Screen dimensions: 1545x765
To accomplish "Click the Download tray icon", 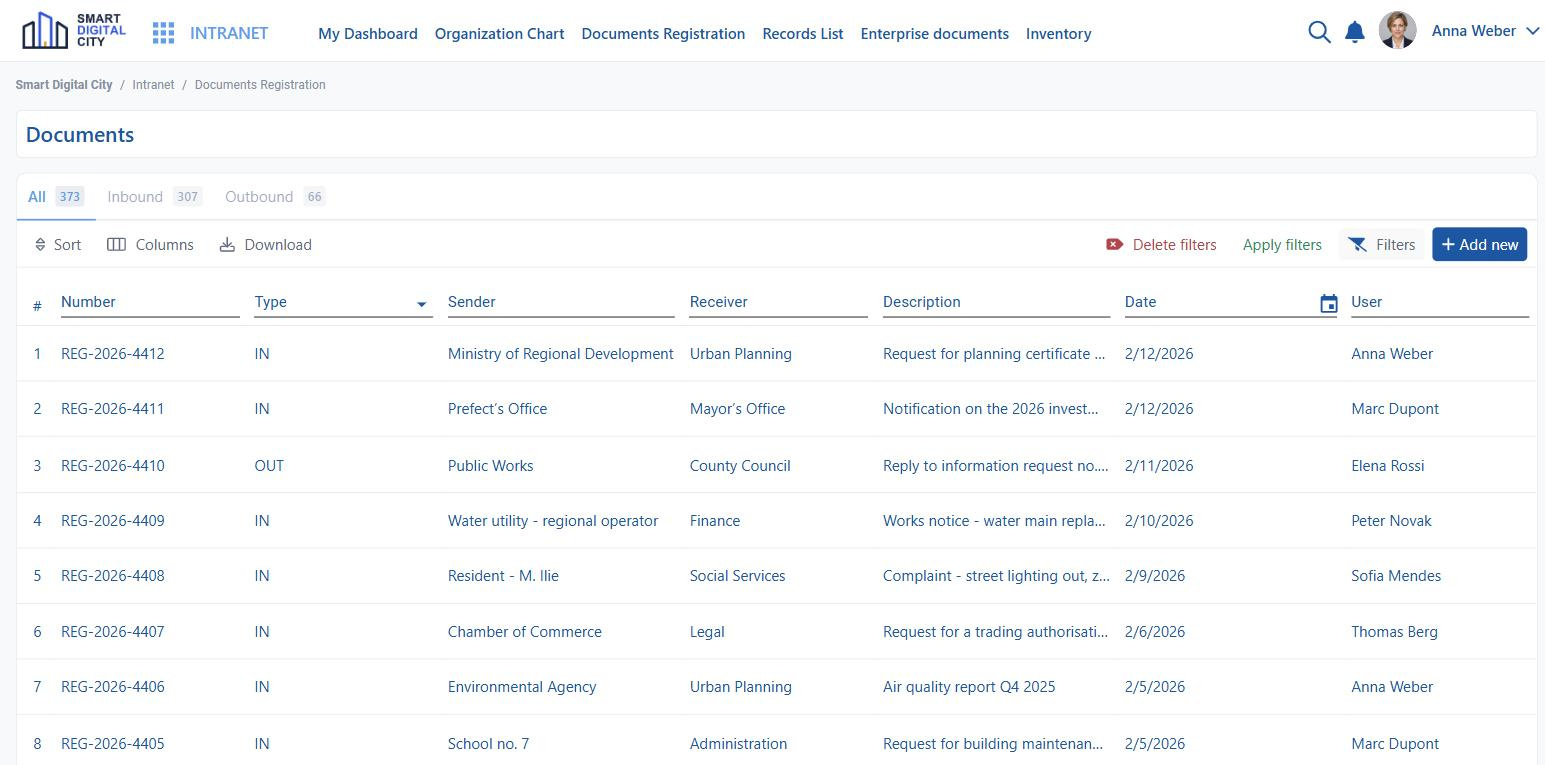I will [x=227, y=245].
